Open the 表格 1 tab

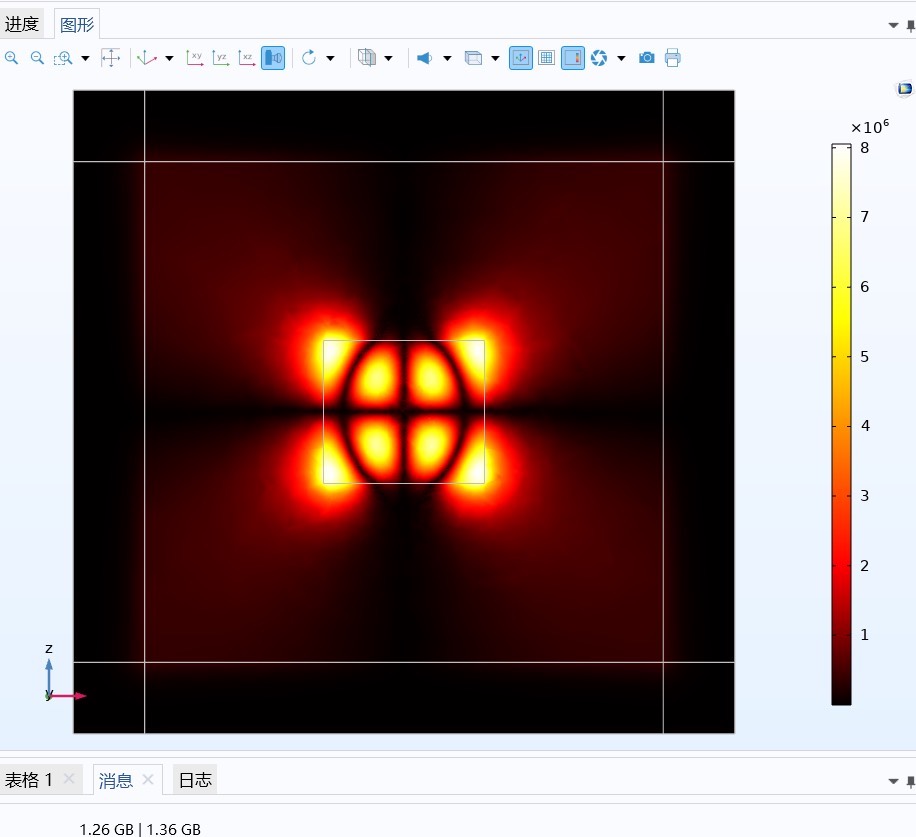(x=28, y=780)
